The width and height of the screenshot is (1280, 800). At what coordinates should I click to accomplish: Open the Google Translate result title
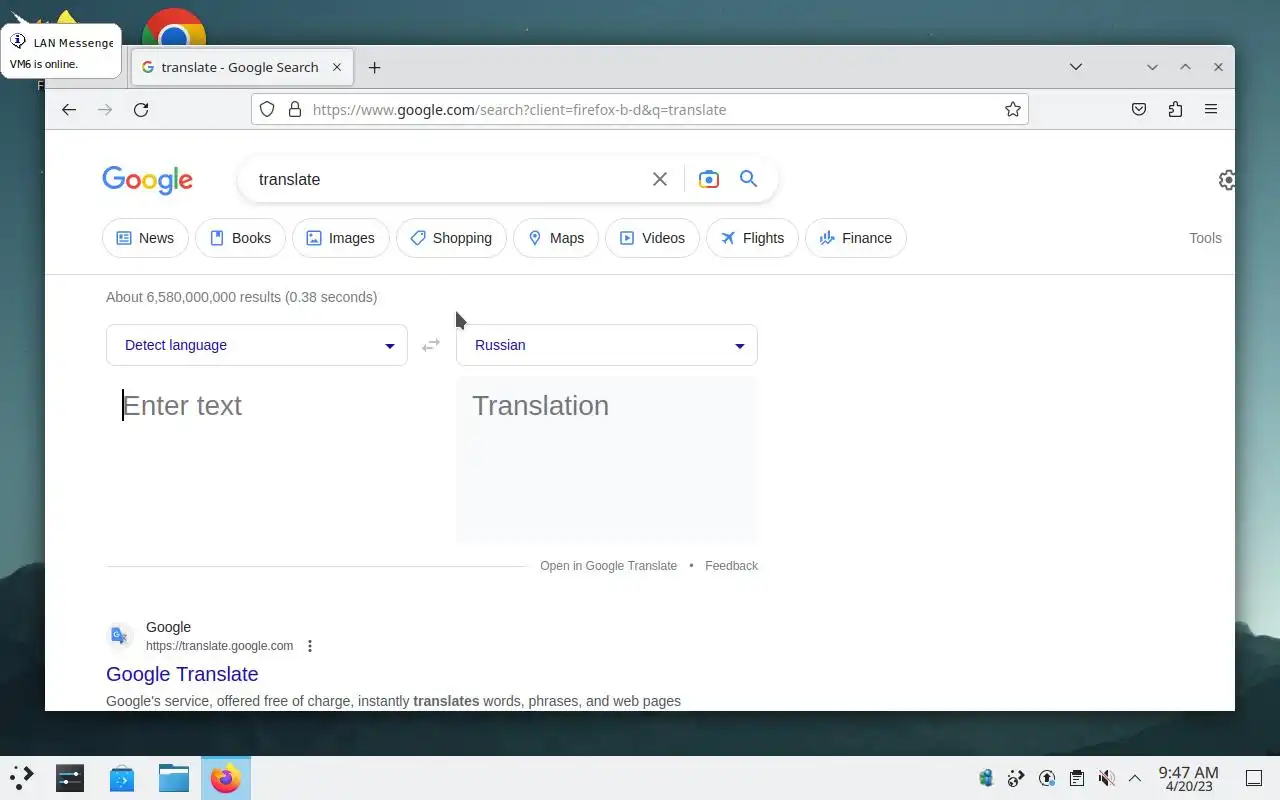pos(182,674)
